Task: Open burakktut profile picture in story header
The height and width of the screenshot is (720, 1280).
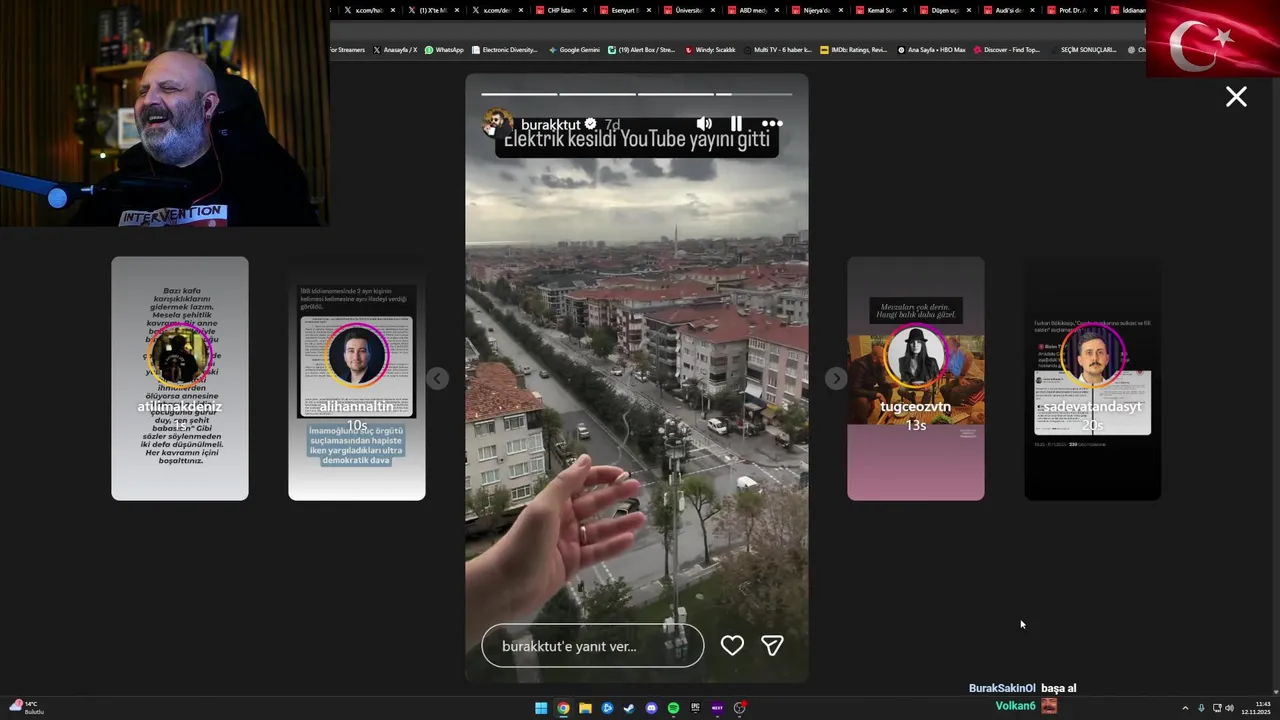Action: (x=497, y=123)
